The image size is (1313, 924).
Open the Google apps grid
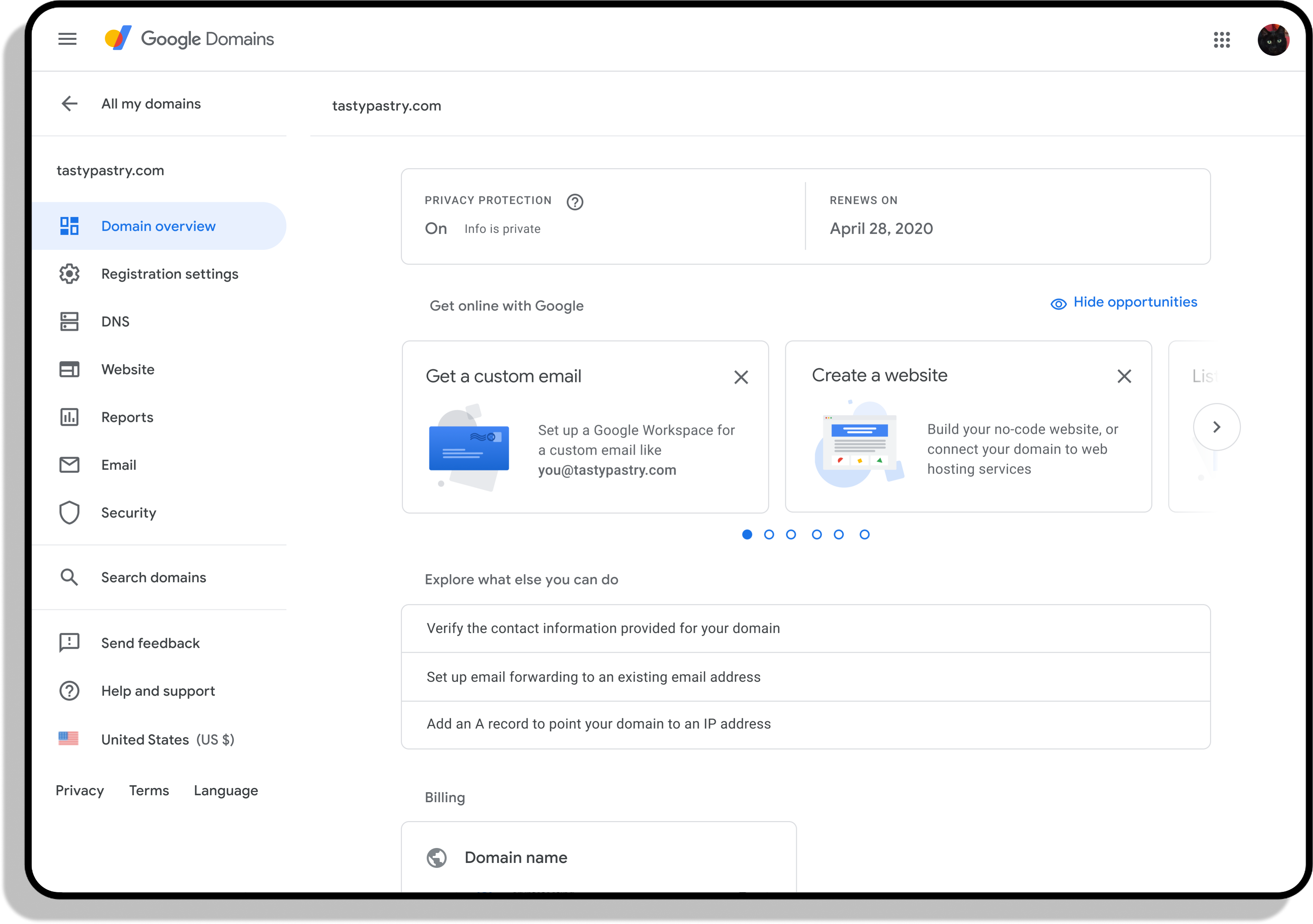coord(1221,39)
